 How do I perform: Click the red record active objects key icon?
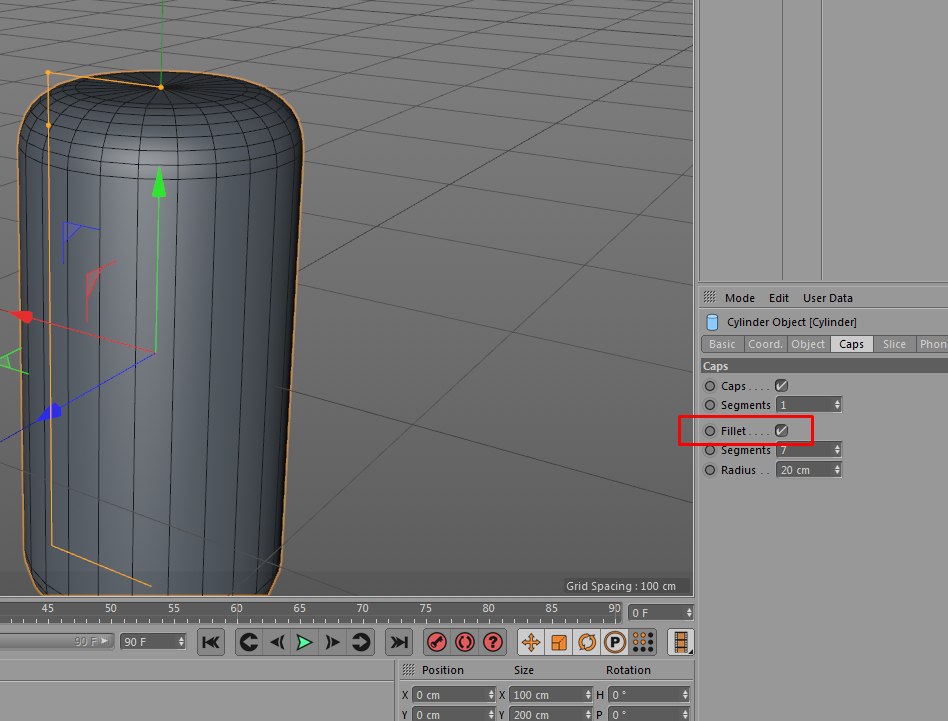436,642
